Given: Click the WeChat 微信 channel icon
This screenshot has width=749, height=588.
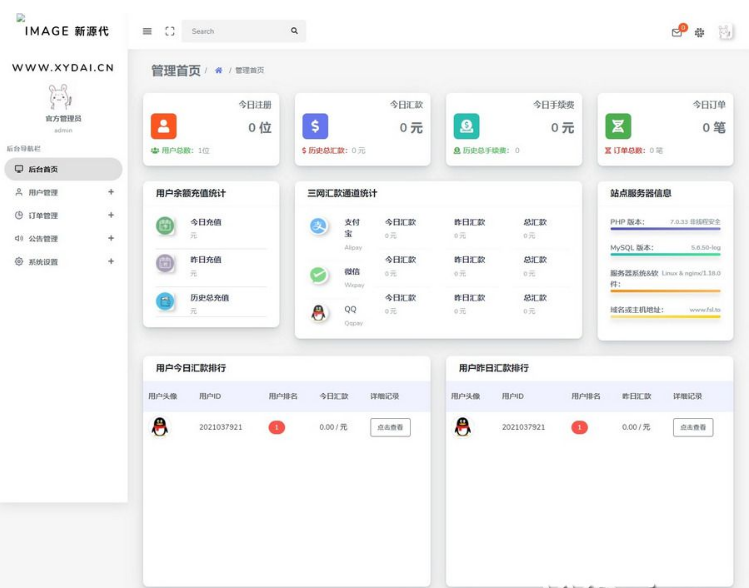Looking at the screenshot, I should [318, 274].
